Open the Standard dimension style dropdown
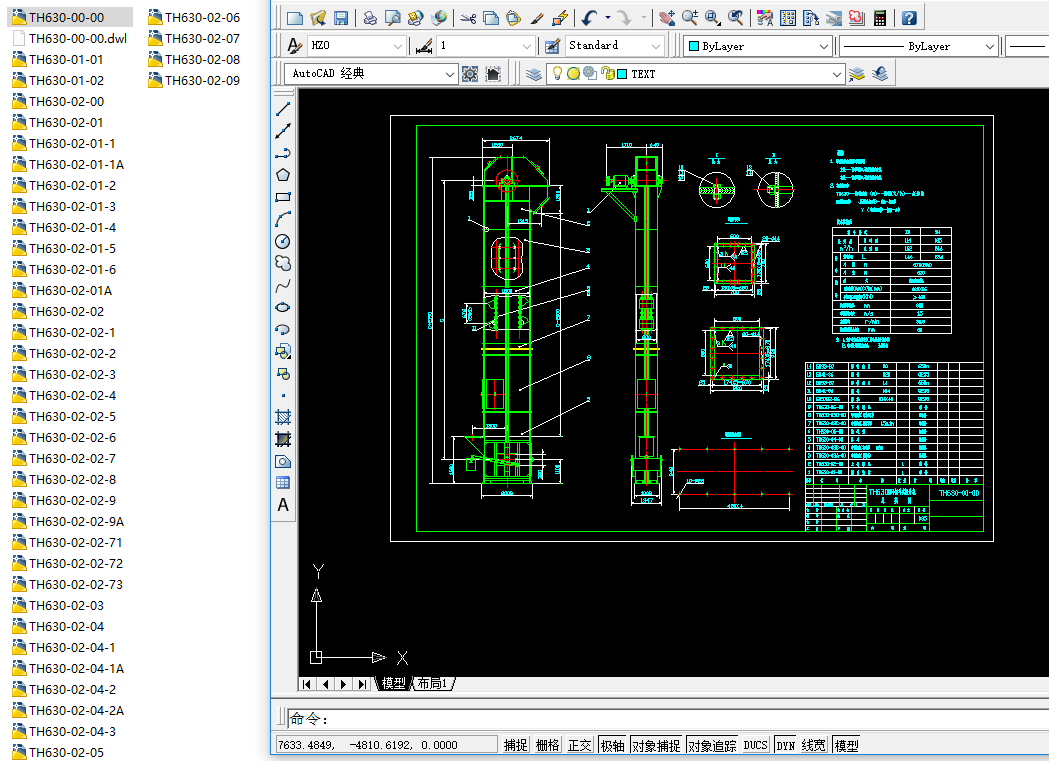The image size is (1049, 761). [x=656, y=46]
